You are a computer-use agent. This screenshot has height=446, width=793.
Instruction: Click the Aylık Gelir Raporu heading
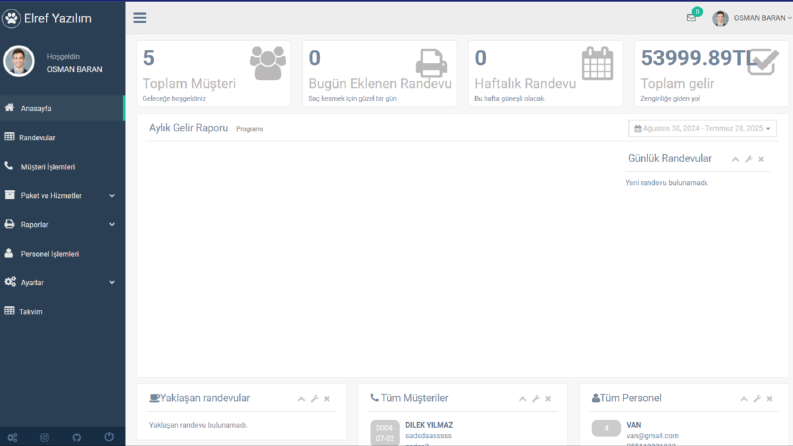click(189, 128)
